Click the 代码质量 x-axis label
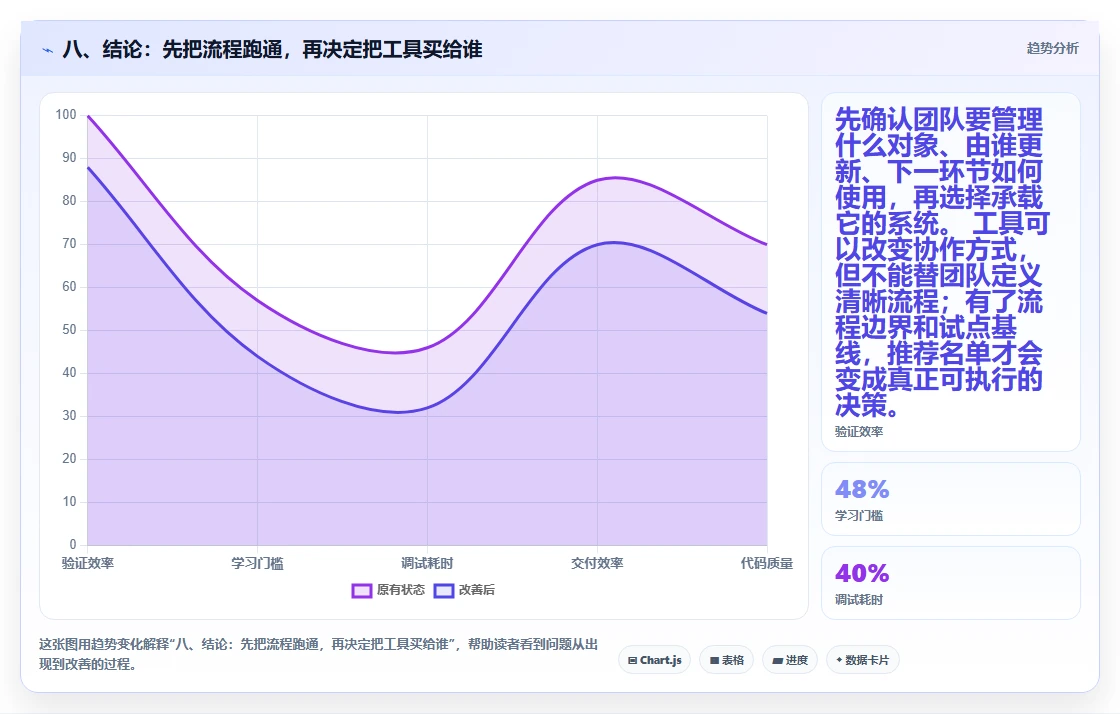The image size is (1120, 714). [766, 563]
